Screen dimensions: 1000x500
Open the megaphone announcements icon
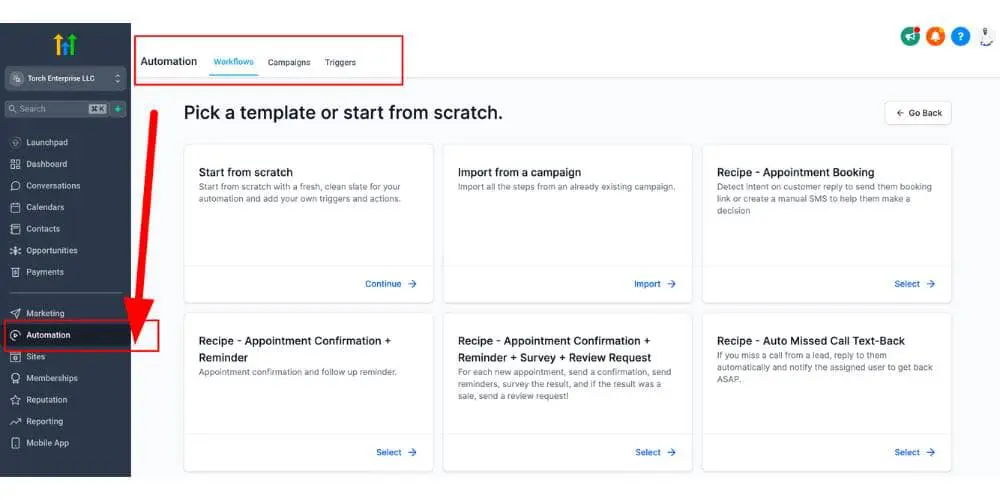pyautogui.click(x=910, y=37)
